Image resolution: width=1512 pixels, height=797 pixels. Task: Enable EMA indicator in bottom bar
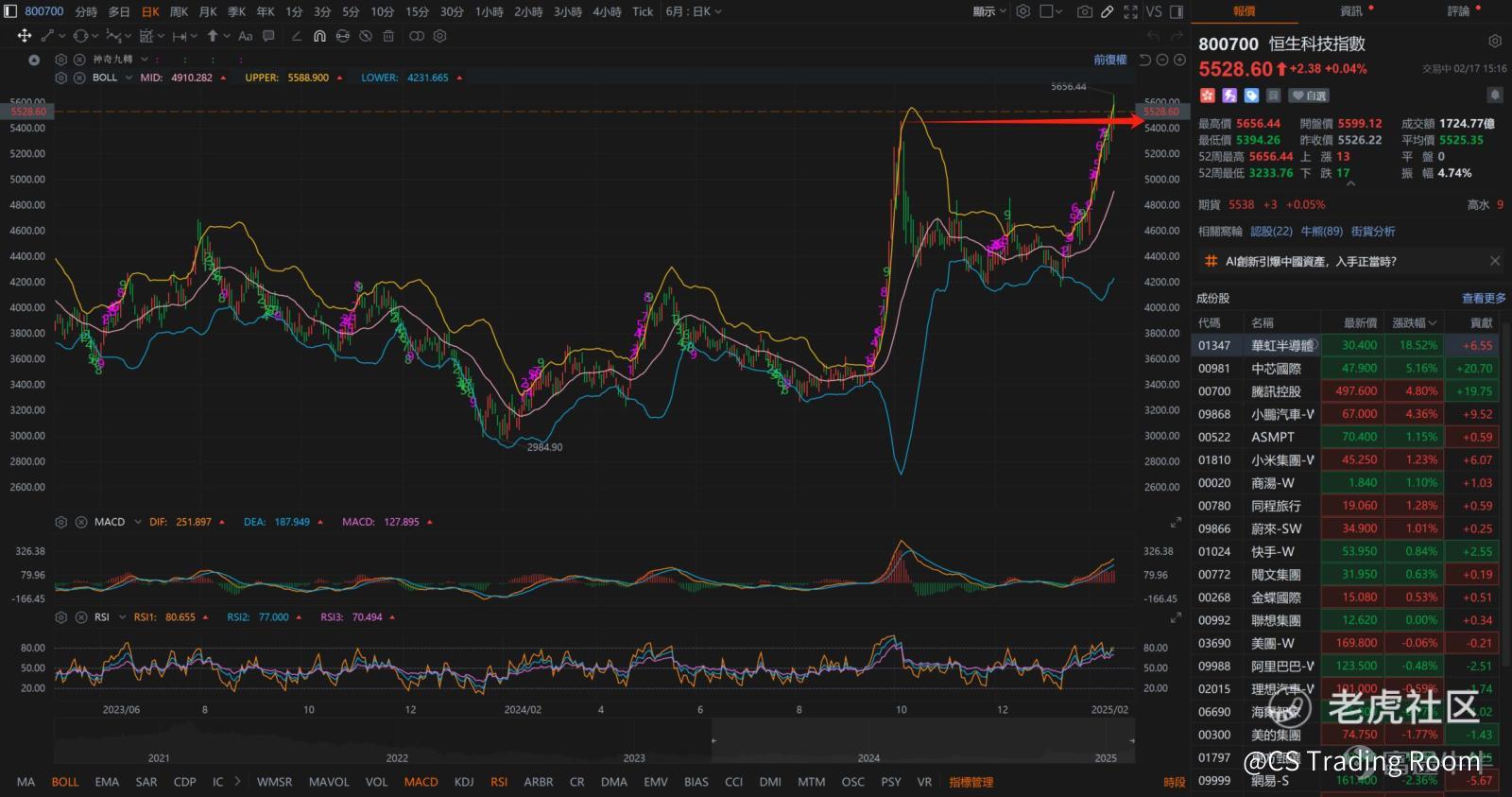107,782
